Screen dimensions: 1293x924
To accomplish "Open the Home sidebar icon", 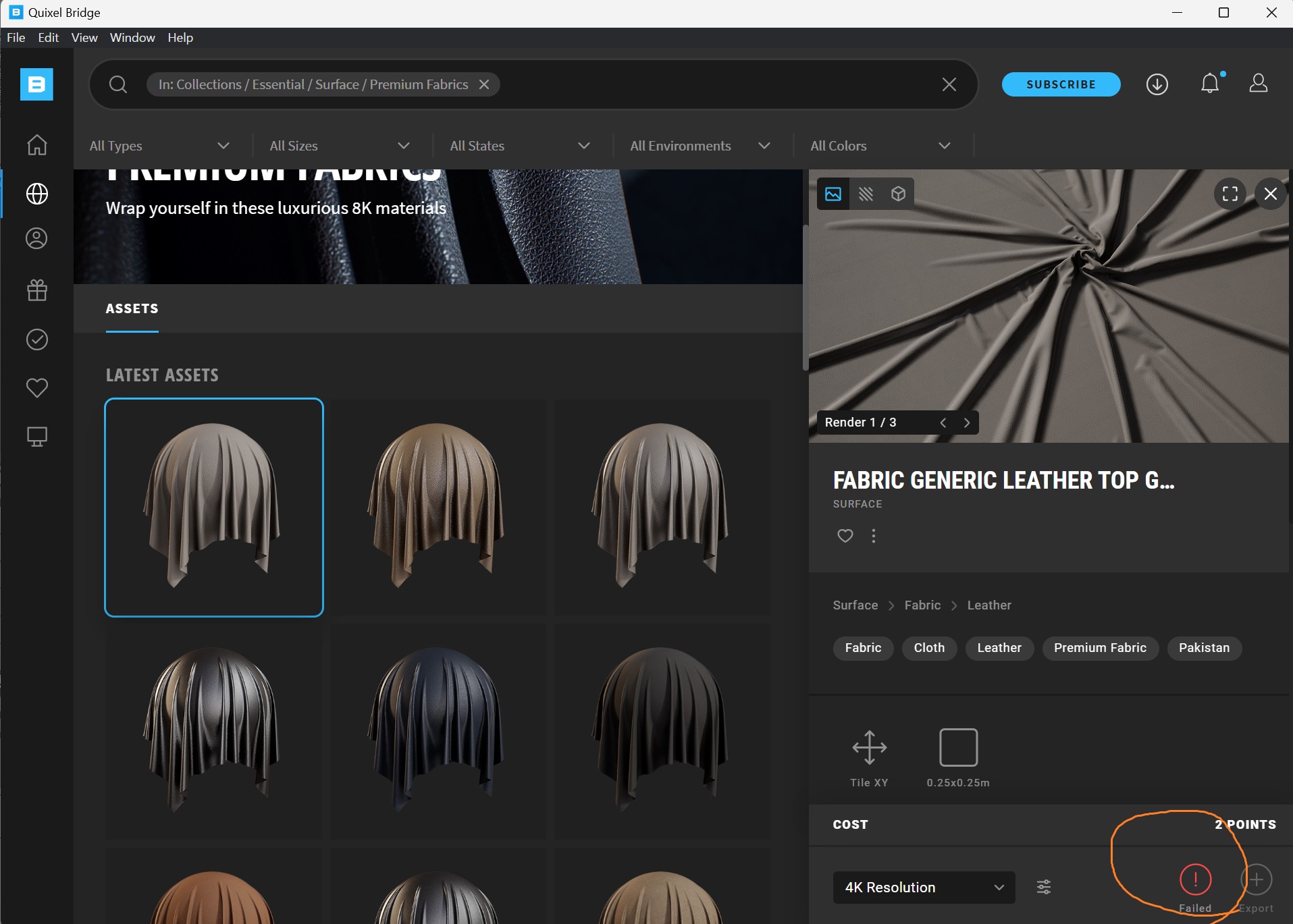I will point(36,145).
